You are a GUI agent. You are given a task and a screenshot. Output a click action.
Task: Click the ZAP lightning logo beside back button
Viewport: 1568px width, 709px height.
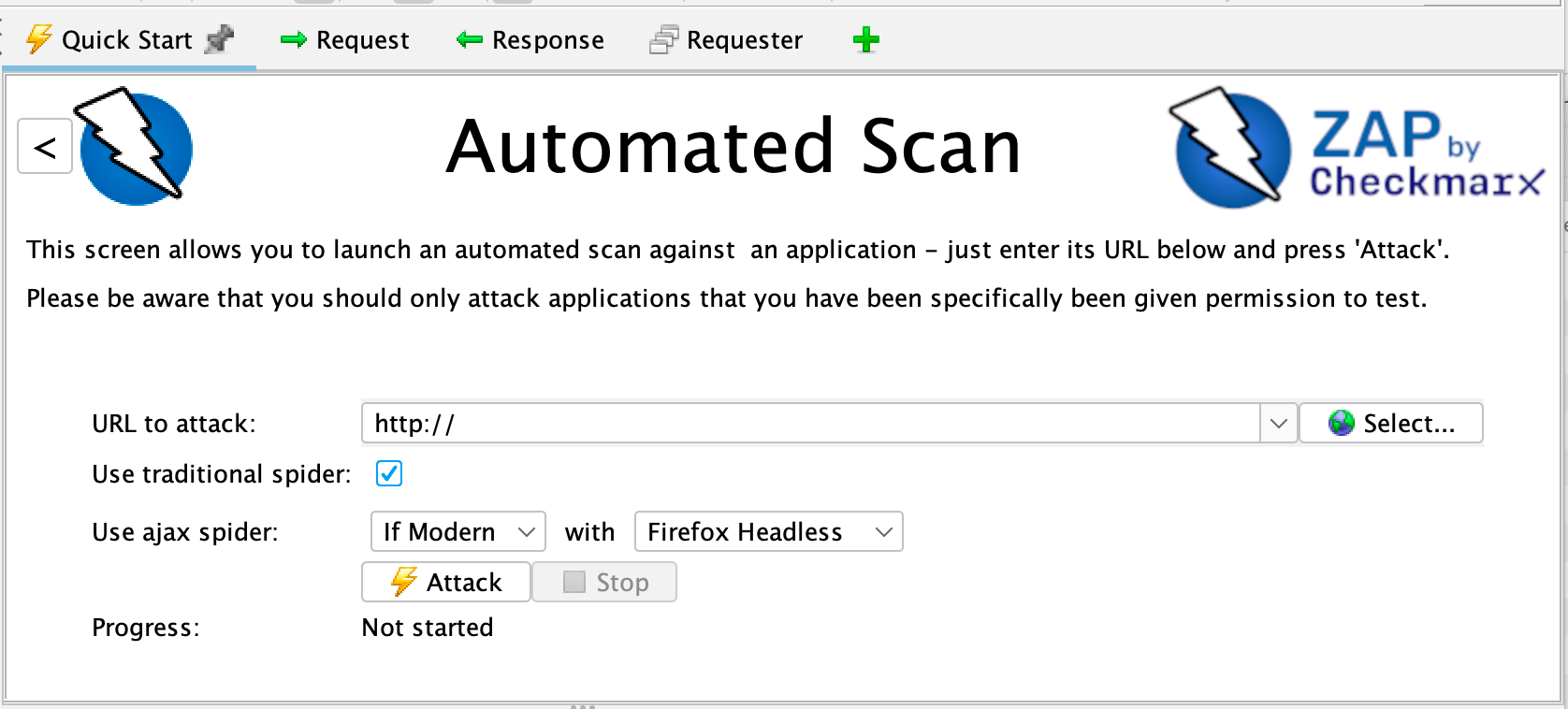(x=136, y=146)
